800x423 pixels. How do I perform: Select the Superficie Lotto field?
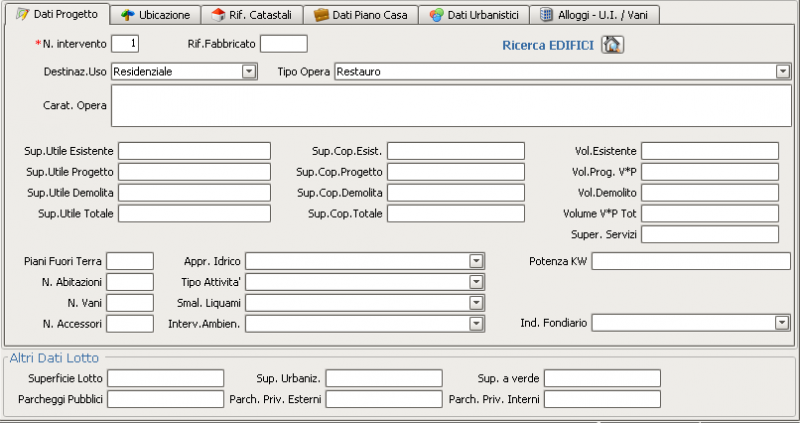tap(166, 378)
